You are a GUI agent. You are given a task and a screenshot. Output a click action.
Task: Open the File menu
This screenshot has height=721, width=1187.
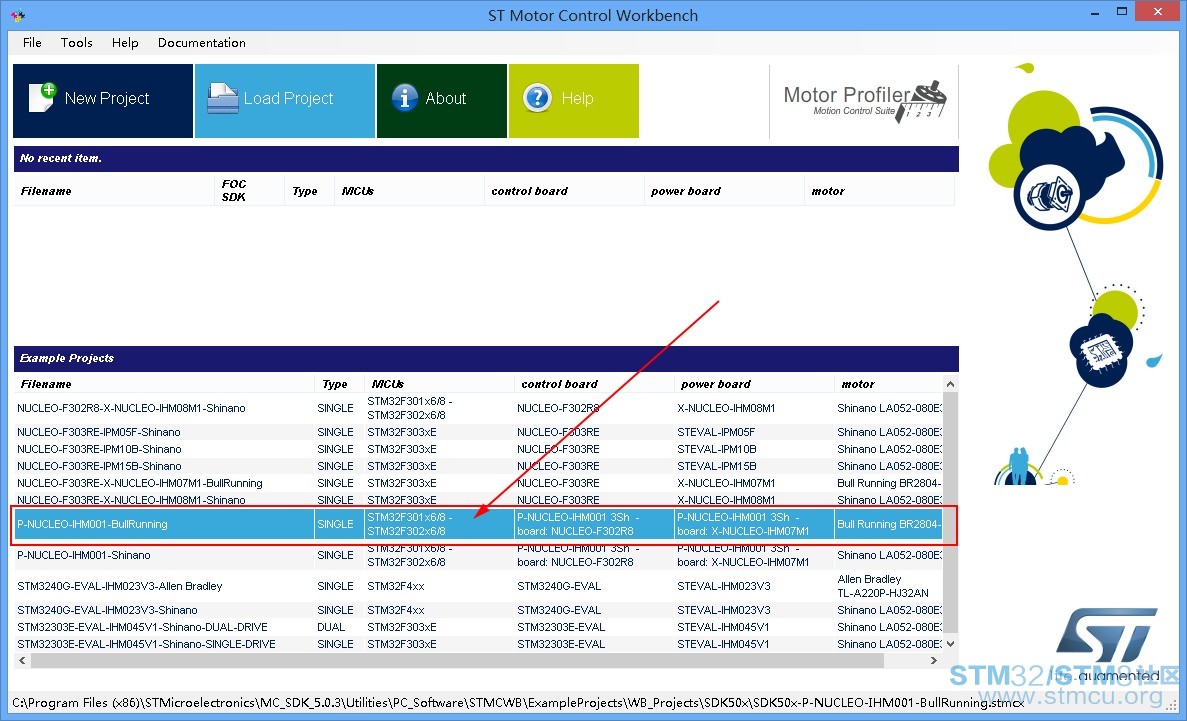(x=32, y=42)
